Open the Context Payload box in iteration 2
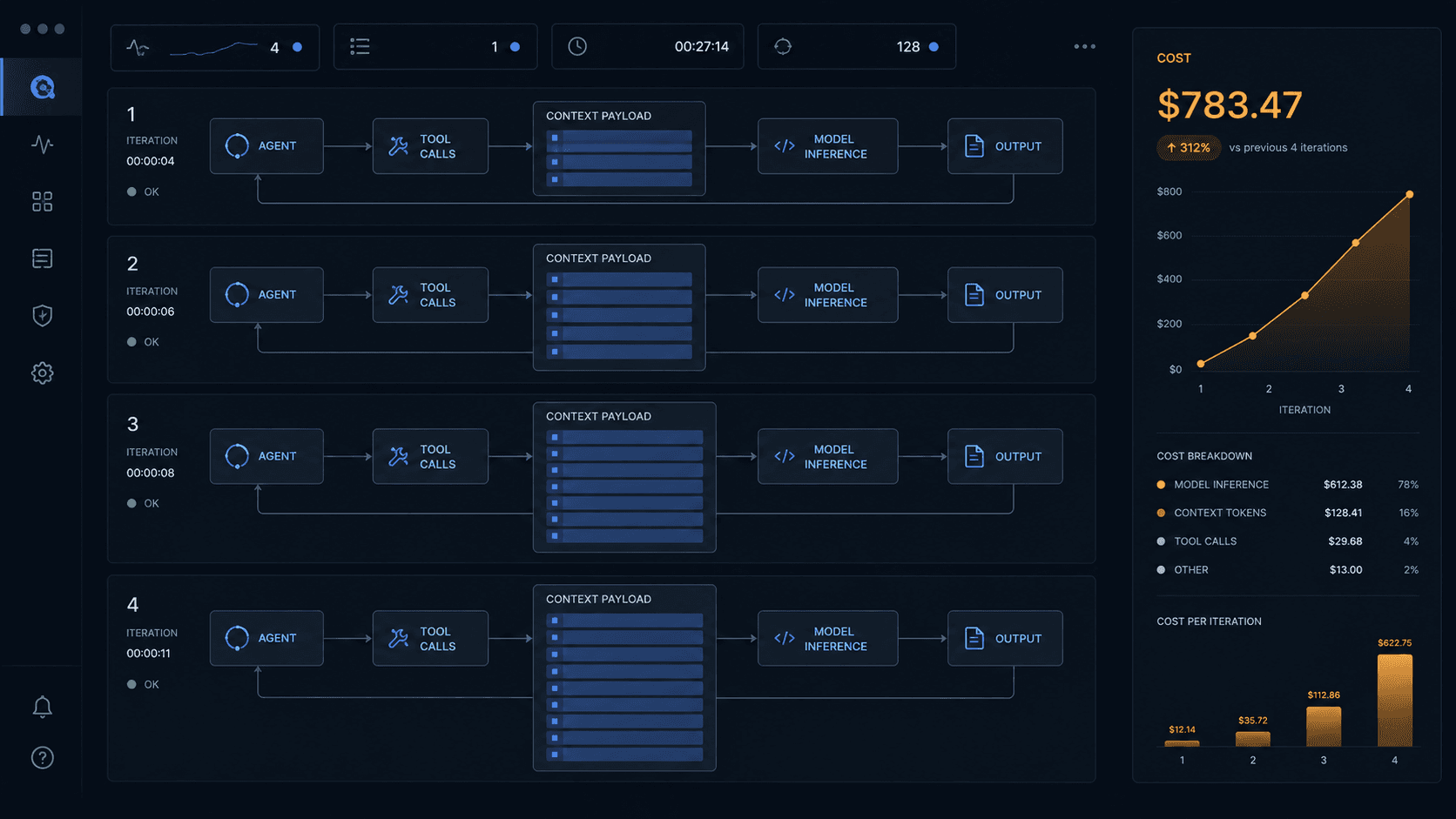This screenshot has height=819, width=1456. pyautogui.click(x=619, y=307)
